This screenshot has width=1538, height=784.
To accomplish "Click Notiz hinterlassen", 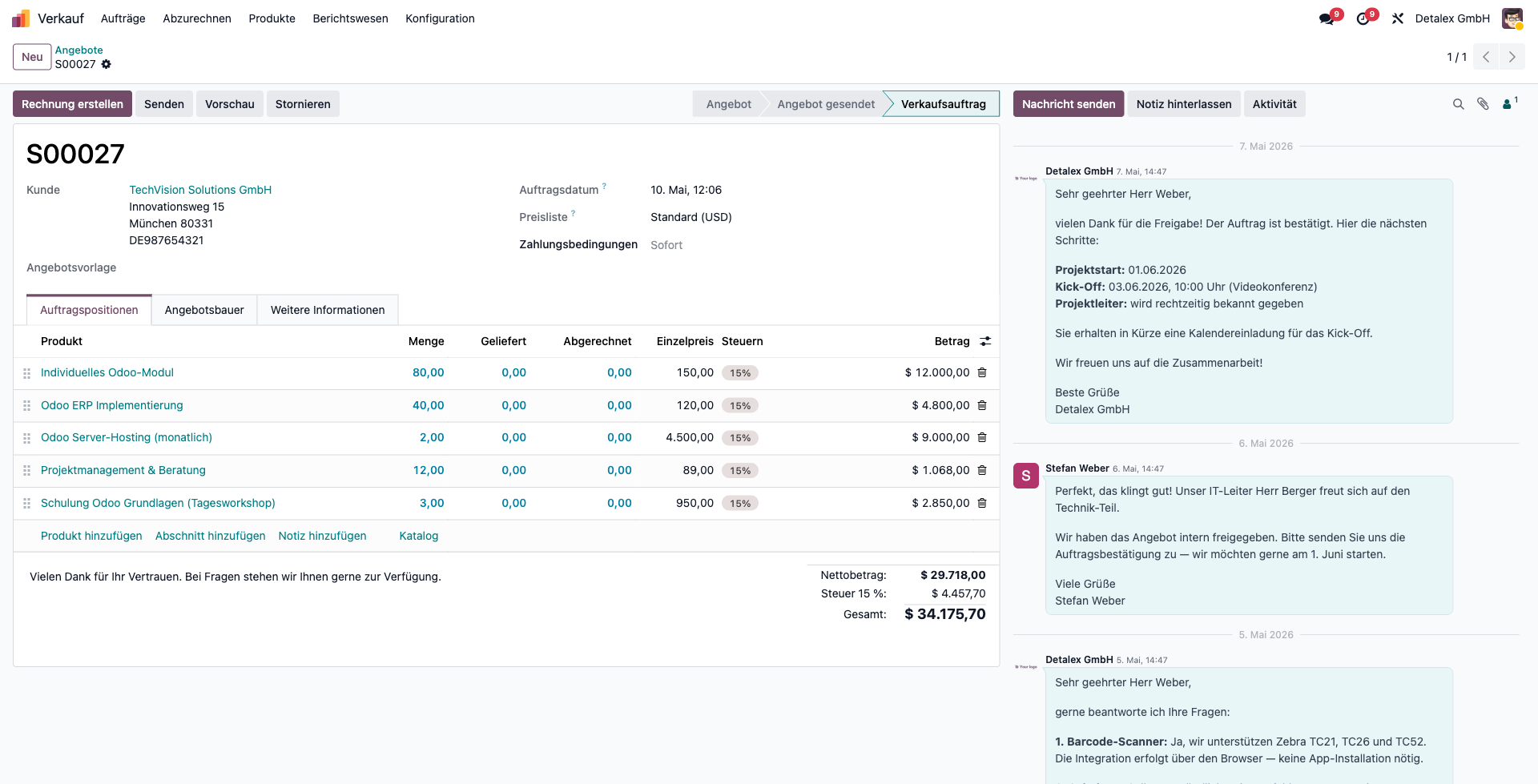I will click(x=1184, y=104).
